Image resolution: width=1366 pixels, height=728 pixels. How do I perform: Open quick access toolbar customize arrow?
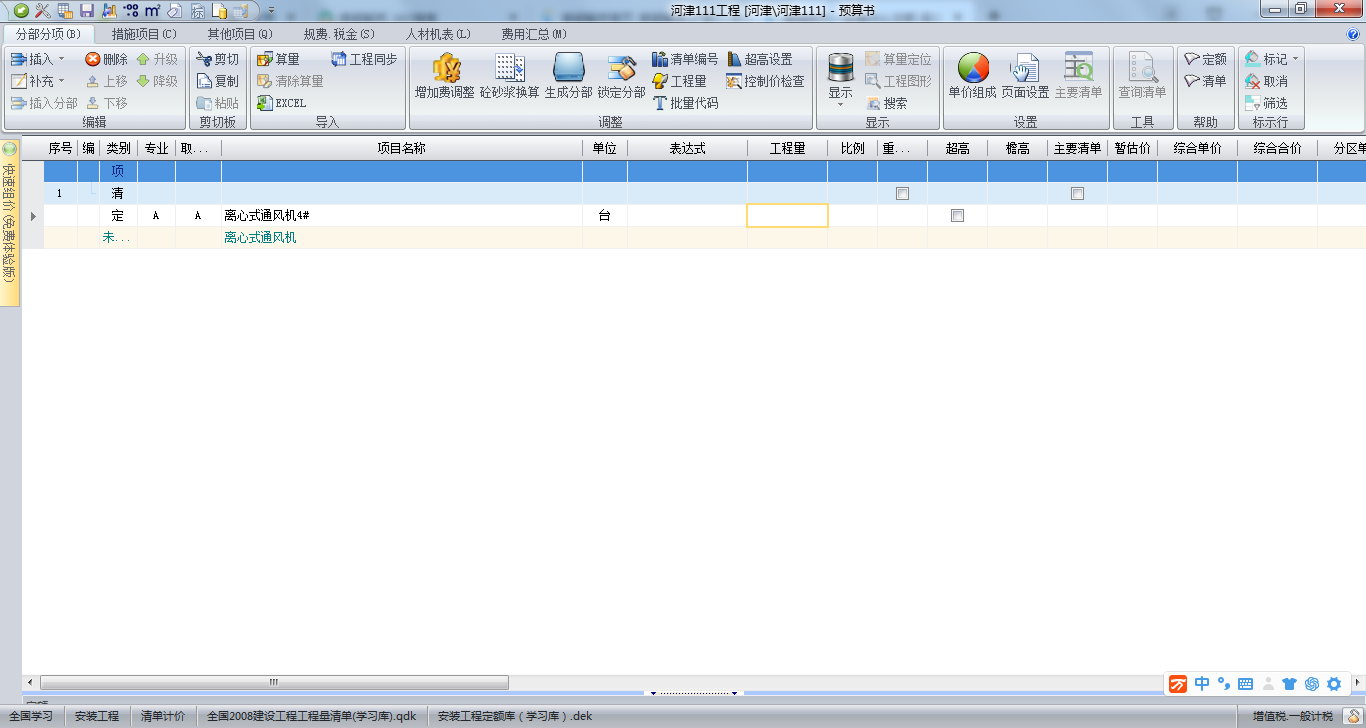coord(271,10)
